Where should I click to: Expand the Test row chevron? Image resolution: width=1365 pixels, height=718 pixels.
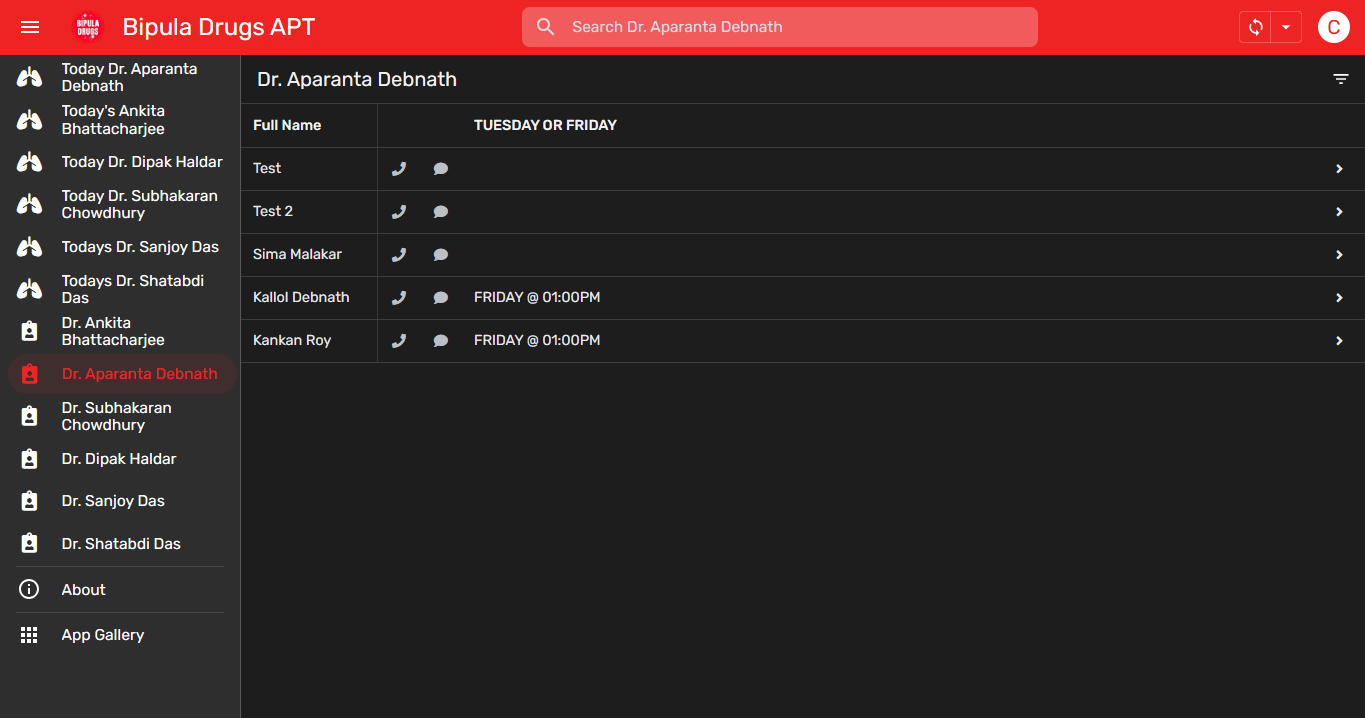point(1339,169)
